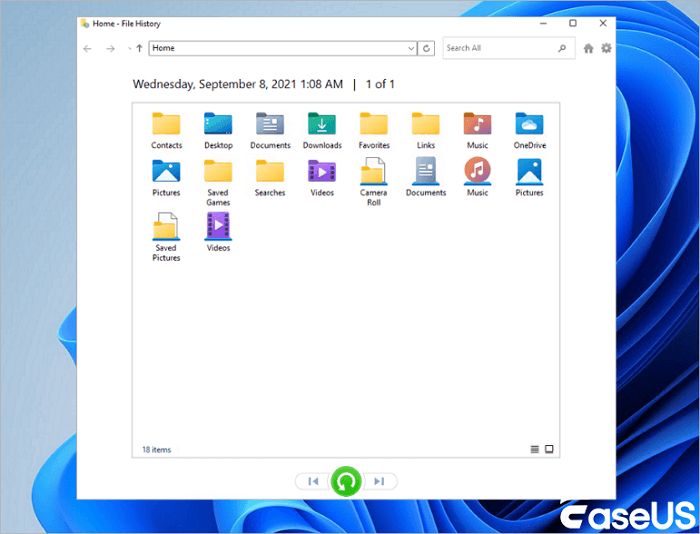Select the Searches folder
This screenshot has height=534, width=700.
pos(270,178)
